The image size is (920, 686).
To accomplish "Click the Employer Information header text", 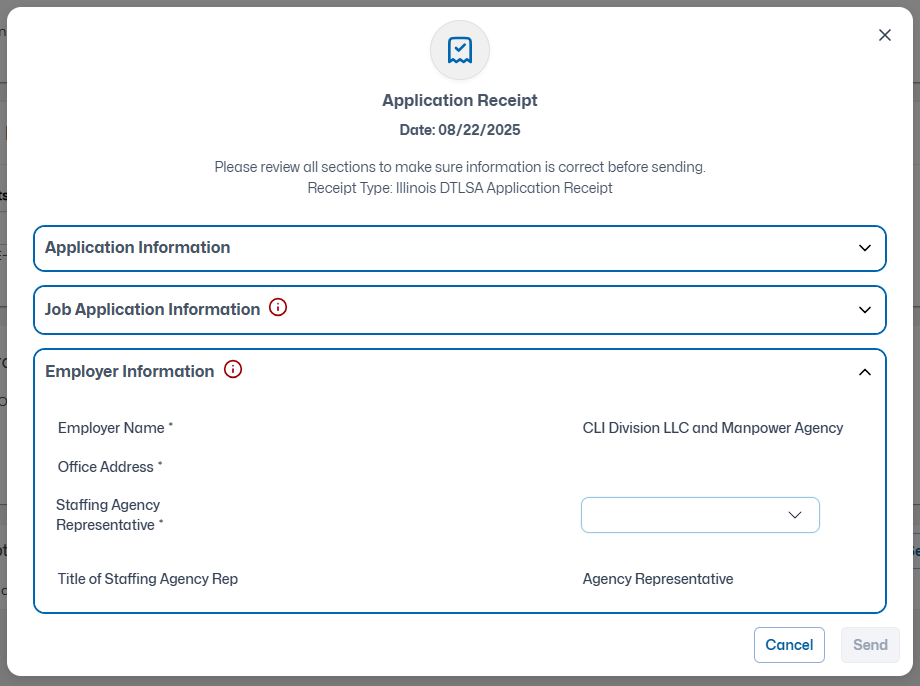I will coord(130,371).
